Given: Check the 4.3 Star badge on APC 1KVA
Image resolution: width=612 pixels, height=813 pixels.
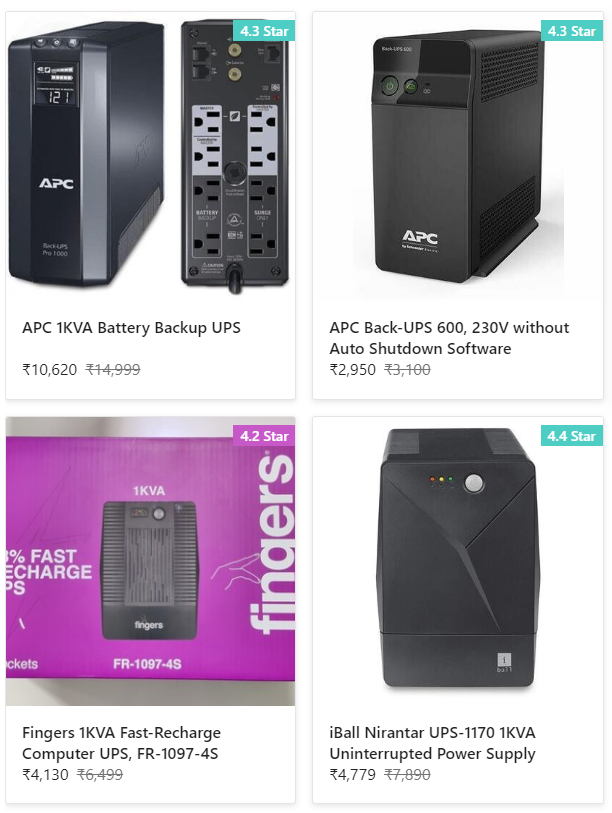Looking at the screenshot, I should click(x=264, y=31).
